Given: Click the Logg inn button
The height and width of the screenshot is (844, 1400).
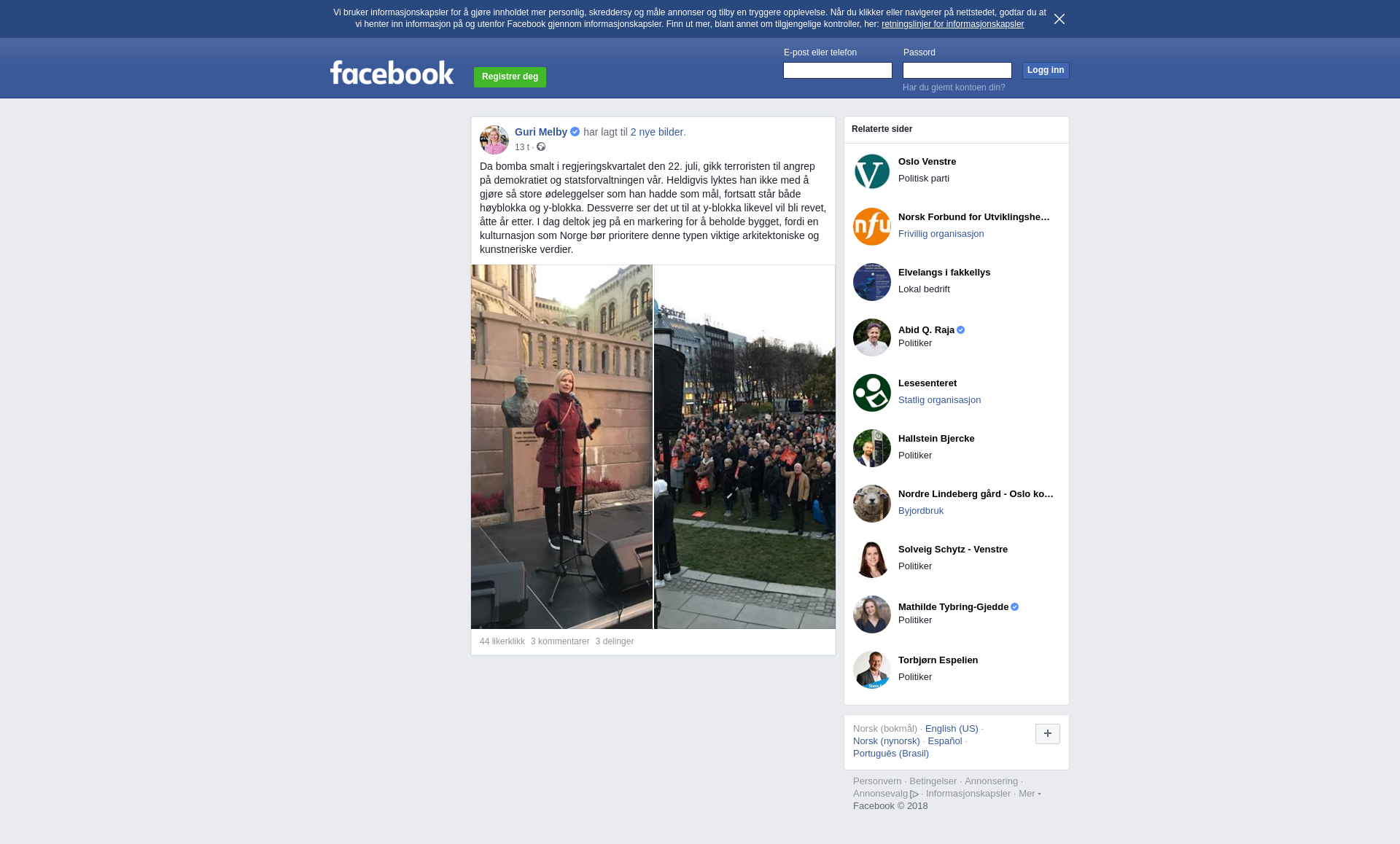Looking at the screenshot, I should click(x=1045, y=70).
